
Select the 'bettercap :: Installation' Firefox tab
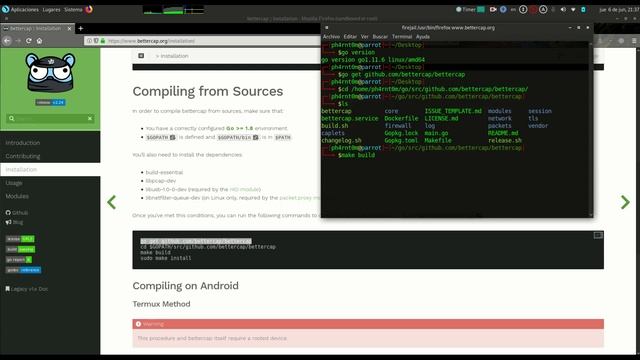(36, 29)
